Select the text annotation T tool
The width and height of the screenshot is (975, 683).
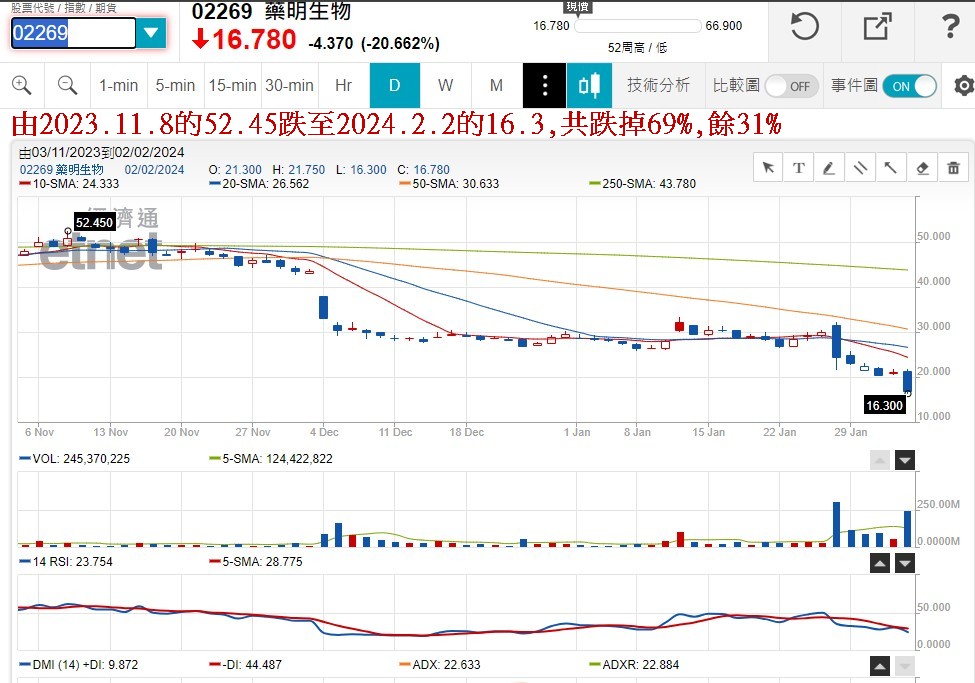pos(799,167)
